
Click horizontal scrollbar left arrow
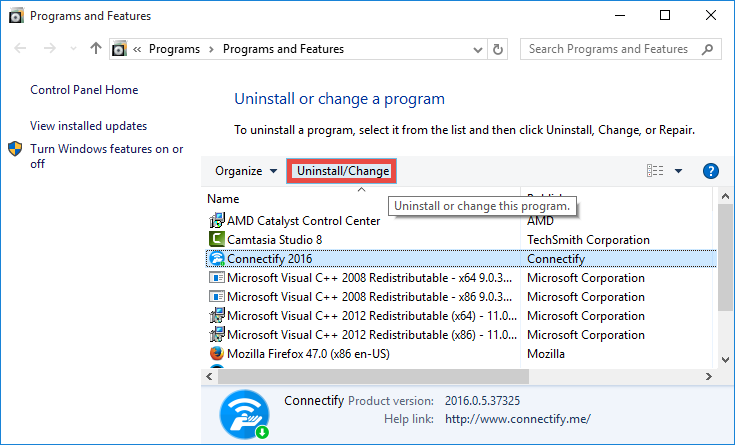point(210,376)
